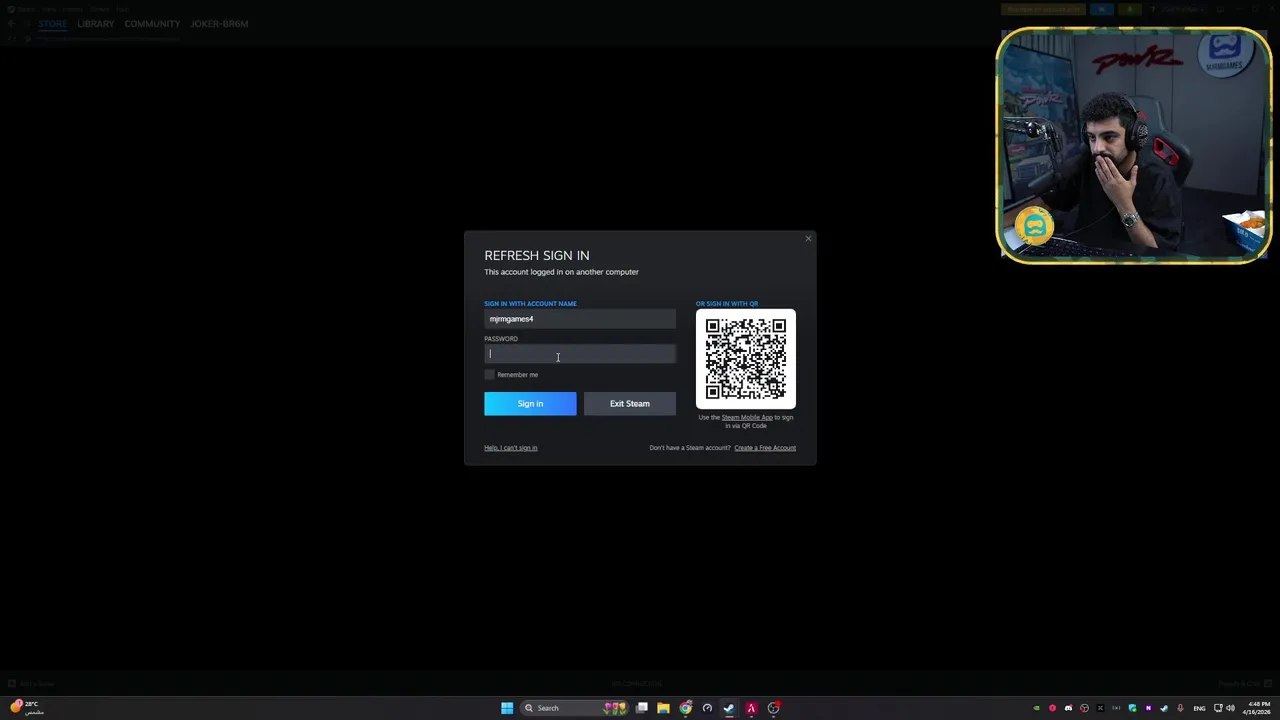1280x720 pixels.
Task: Open the Steam Mobile App link
Action: (x=747, y=417)
